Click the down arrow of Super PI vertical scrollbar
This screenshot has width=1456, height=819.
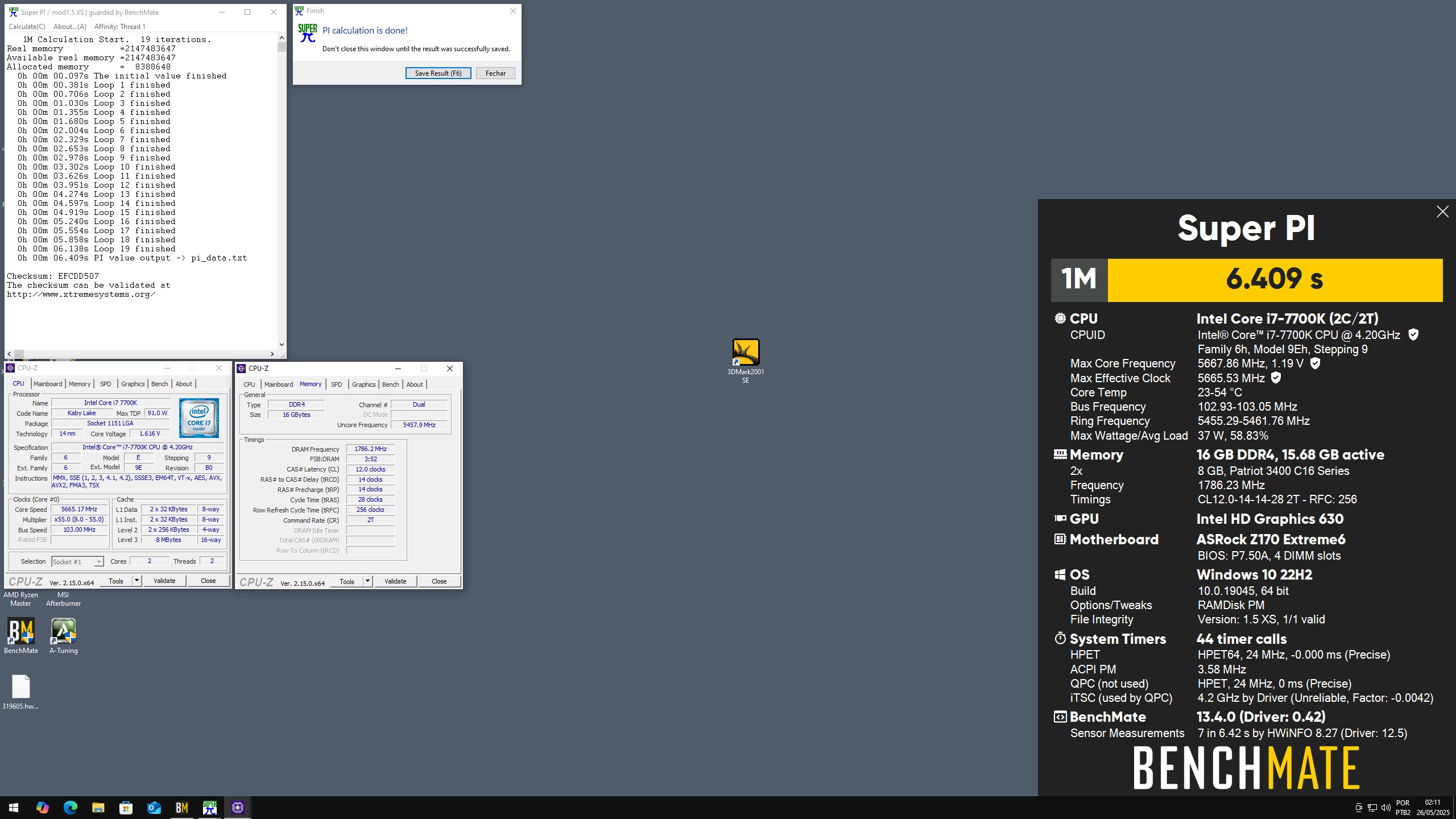pos(282,344)
